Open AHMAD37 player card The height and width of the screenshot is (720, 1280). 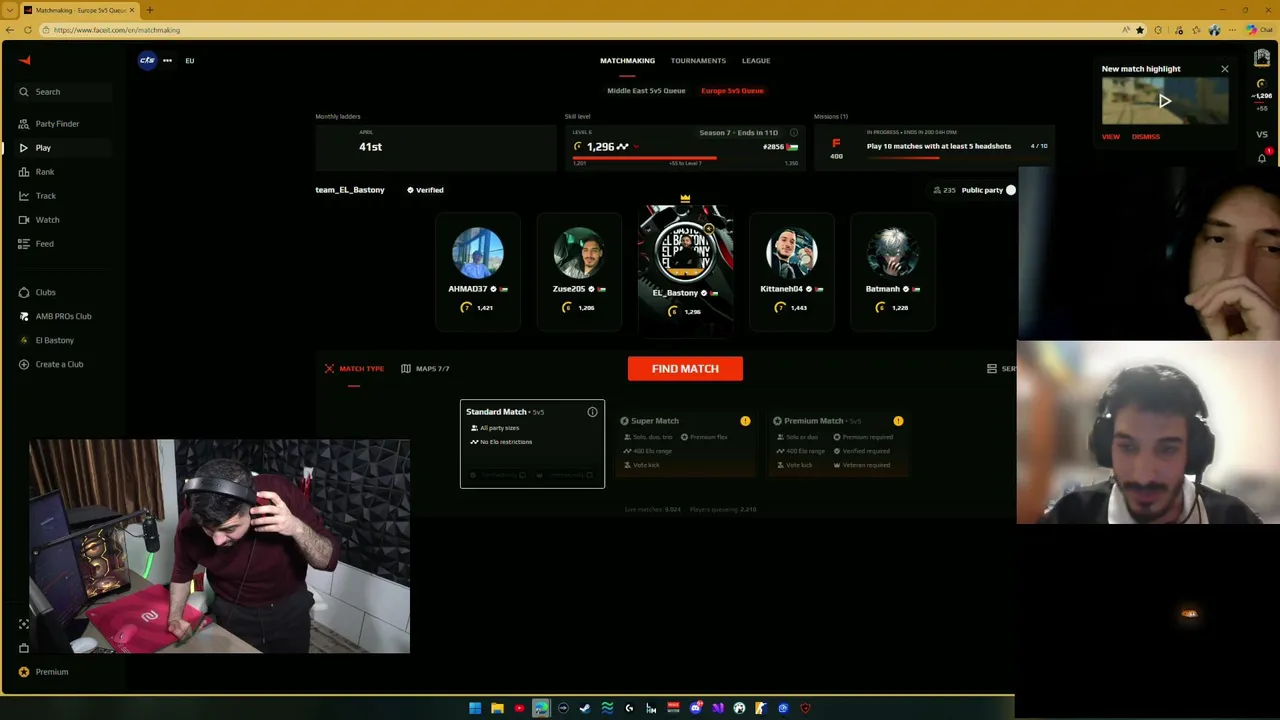click(478, 271)
